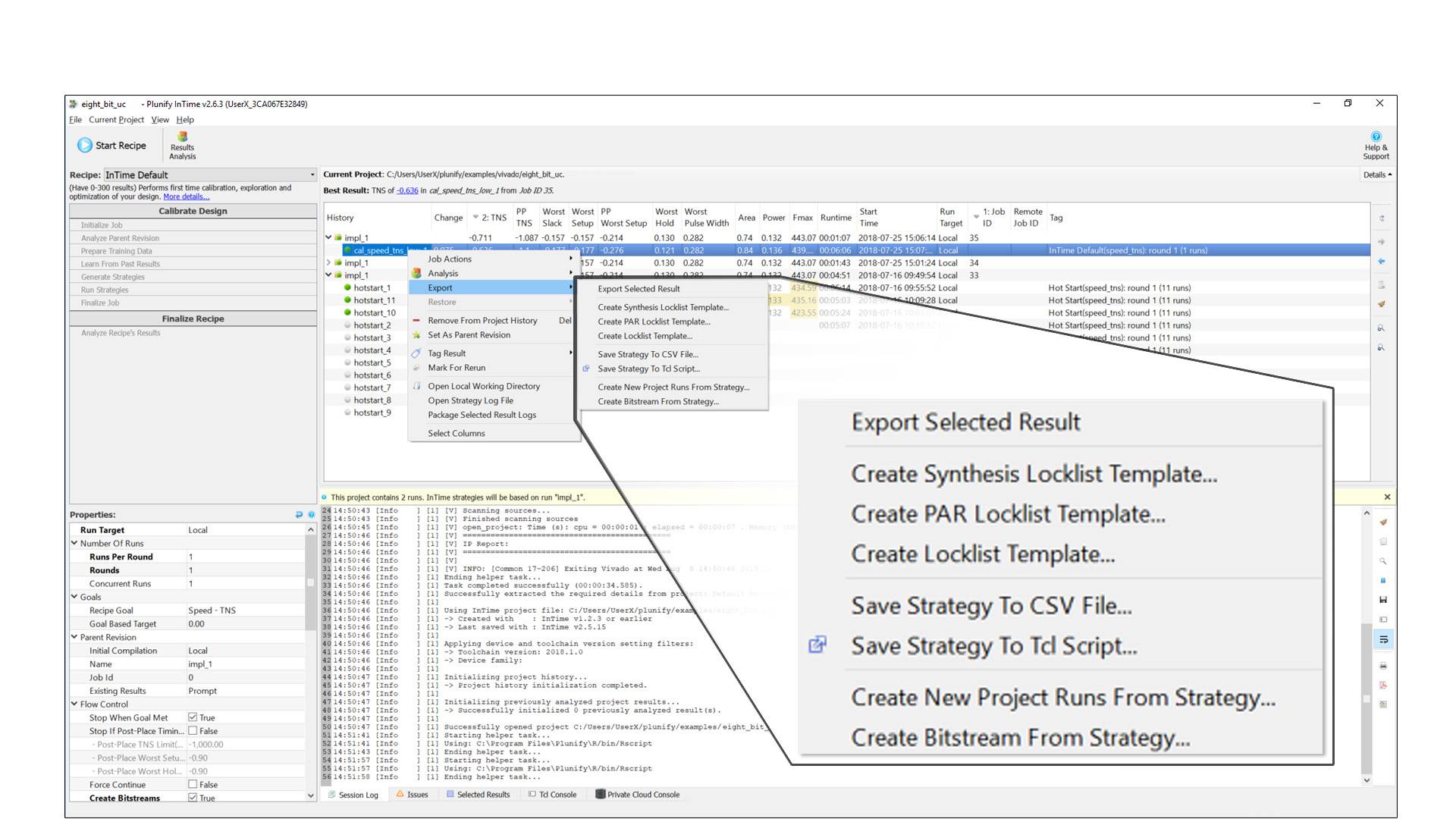
Task: Click the grey forward arrow icon beside history
Action: point(1382,242)
